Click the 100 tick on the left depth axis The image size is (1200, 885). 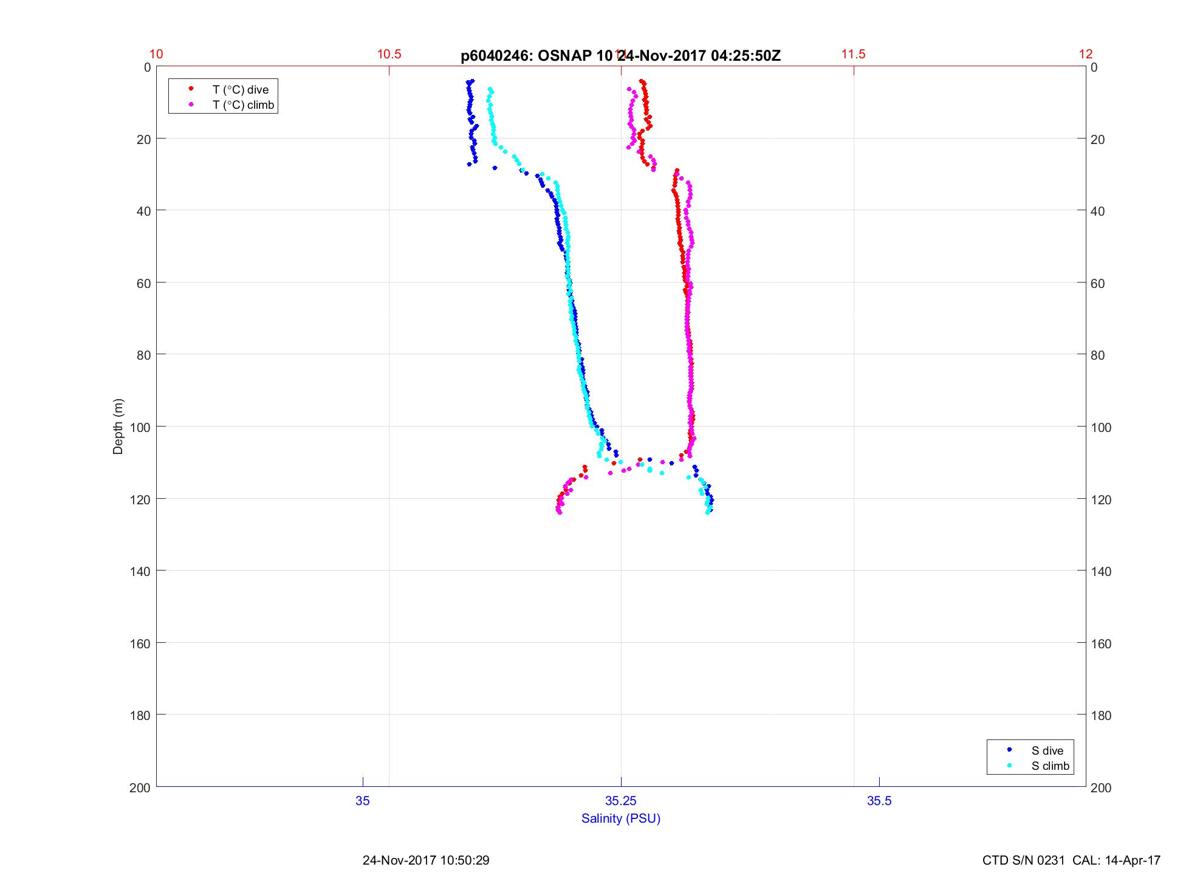(141, 427)
